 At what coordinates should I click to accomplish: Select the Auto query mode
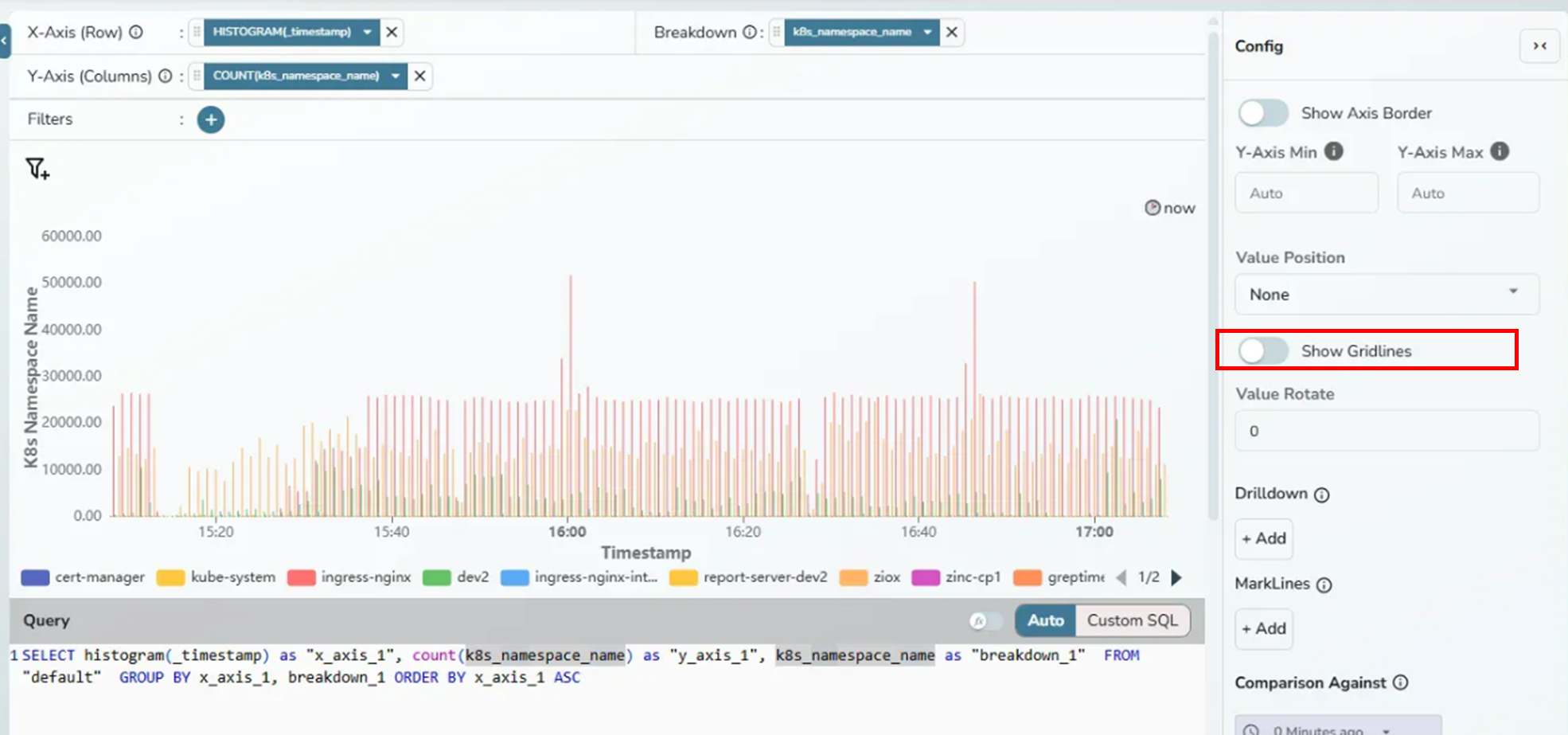1045,621
